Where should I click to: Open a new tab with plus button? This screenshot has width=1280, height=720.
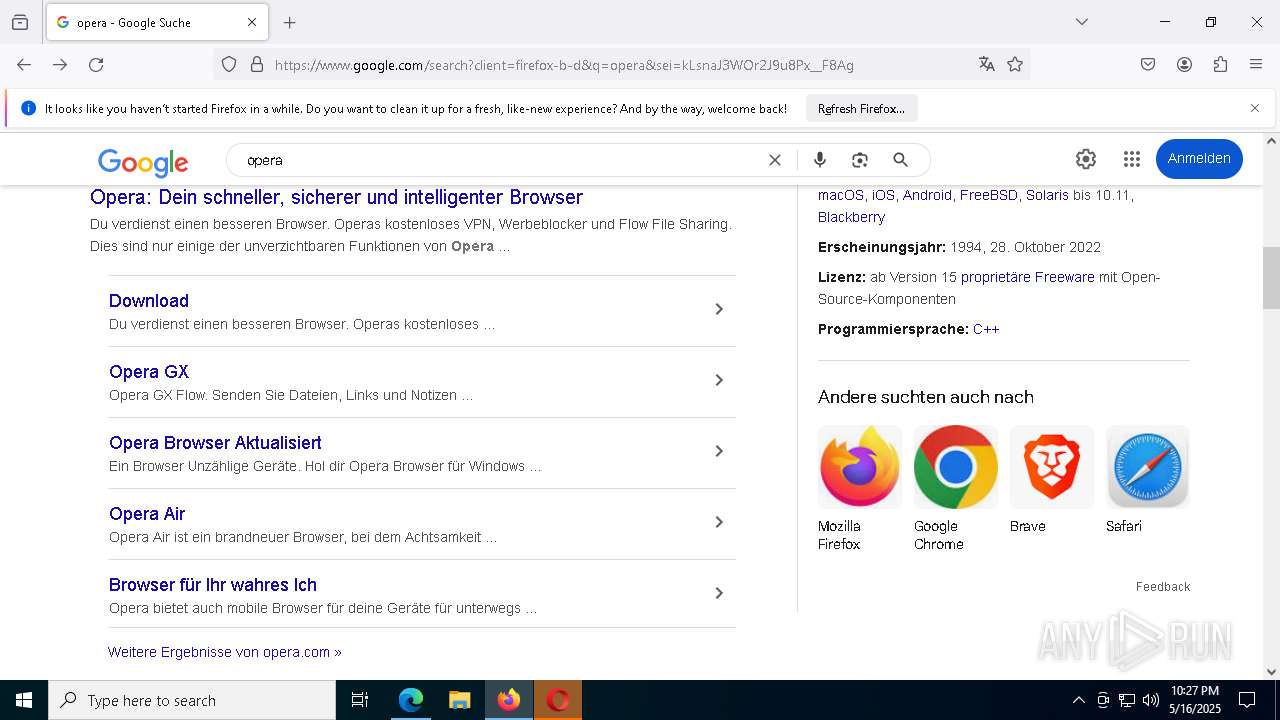click(290, 22)
